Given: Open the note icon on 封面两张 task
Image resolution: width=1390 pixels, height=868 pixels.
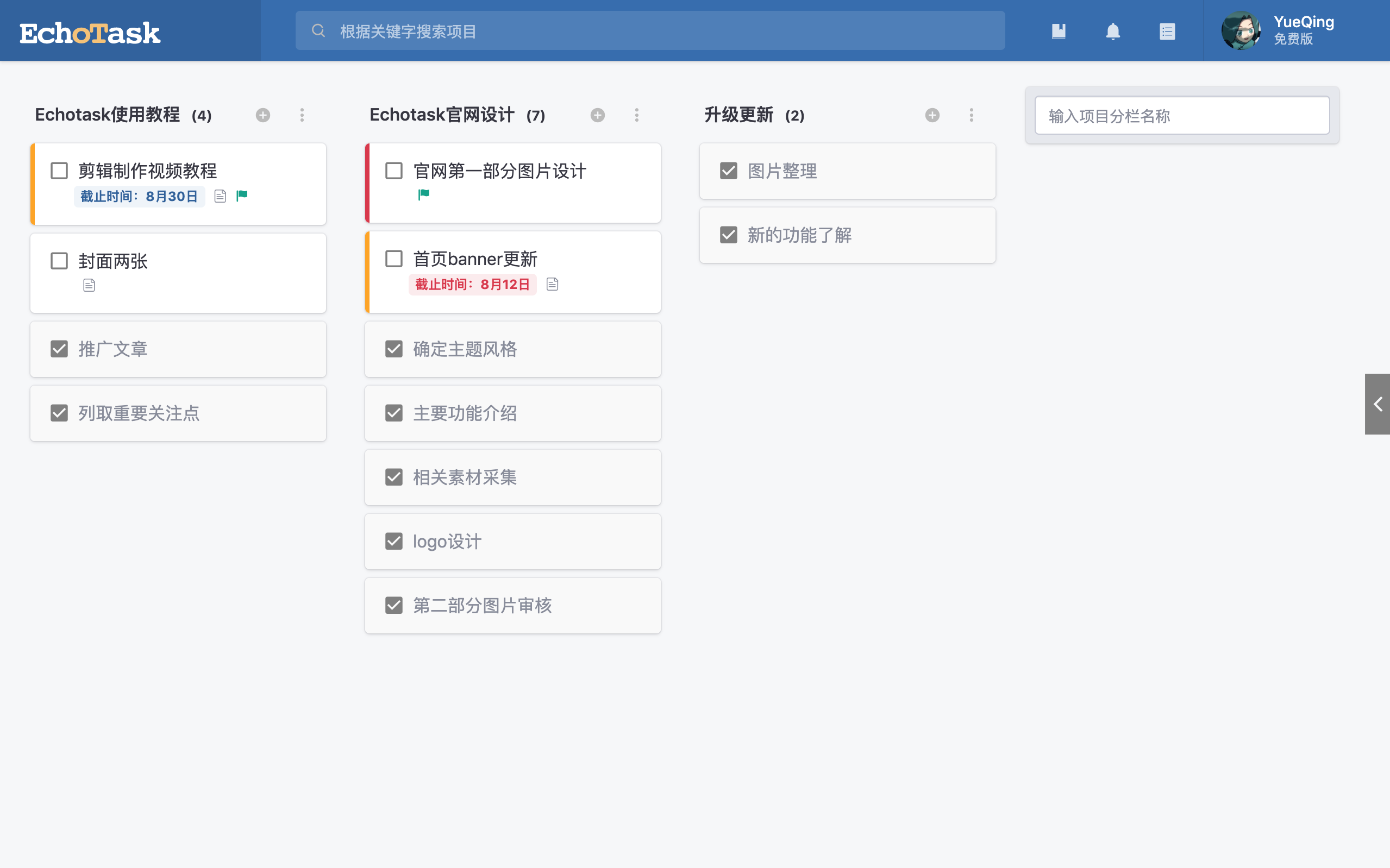Looking at the screenshot, I should (x=89, y=285).
